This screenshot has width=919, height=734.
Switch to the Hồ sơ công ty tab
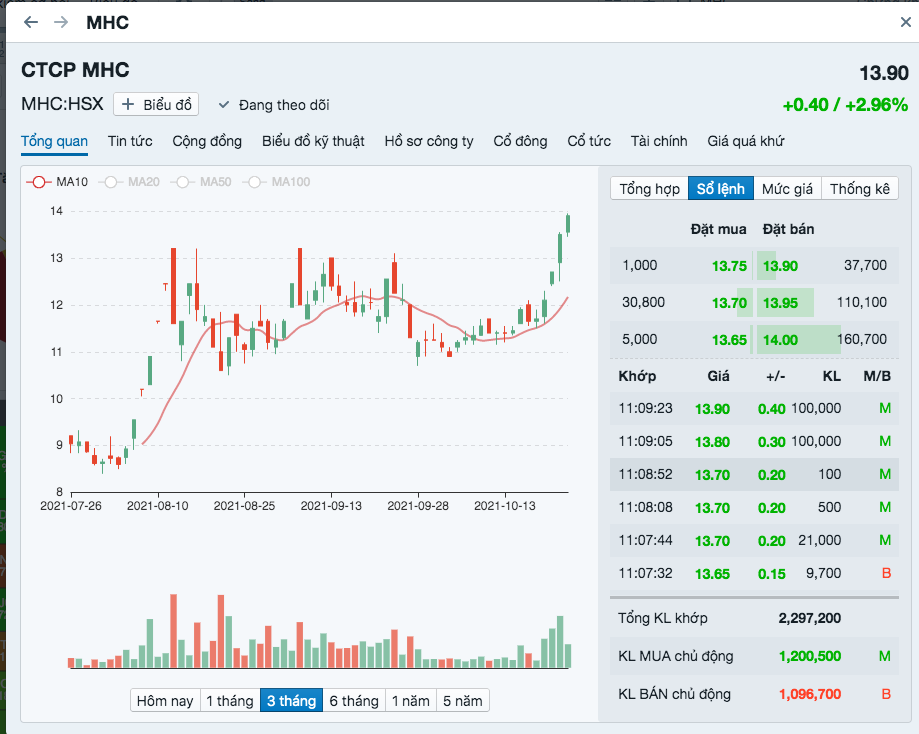click(x=429, y=141)
